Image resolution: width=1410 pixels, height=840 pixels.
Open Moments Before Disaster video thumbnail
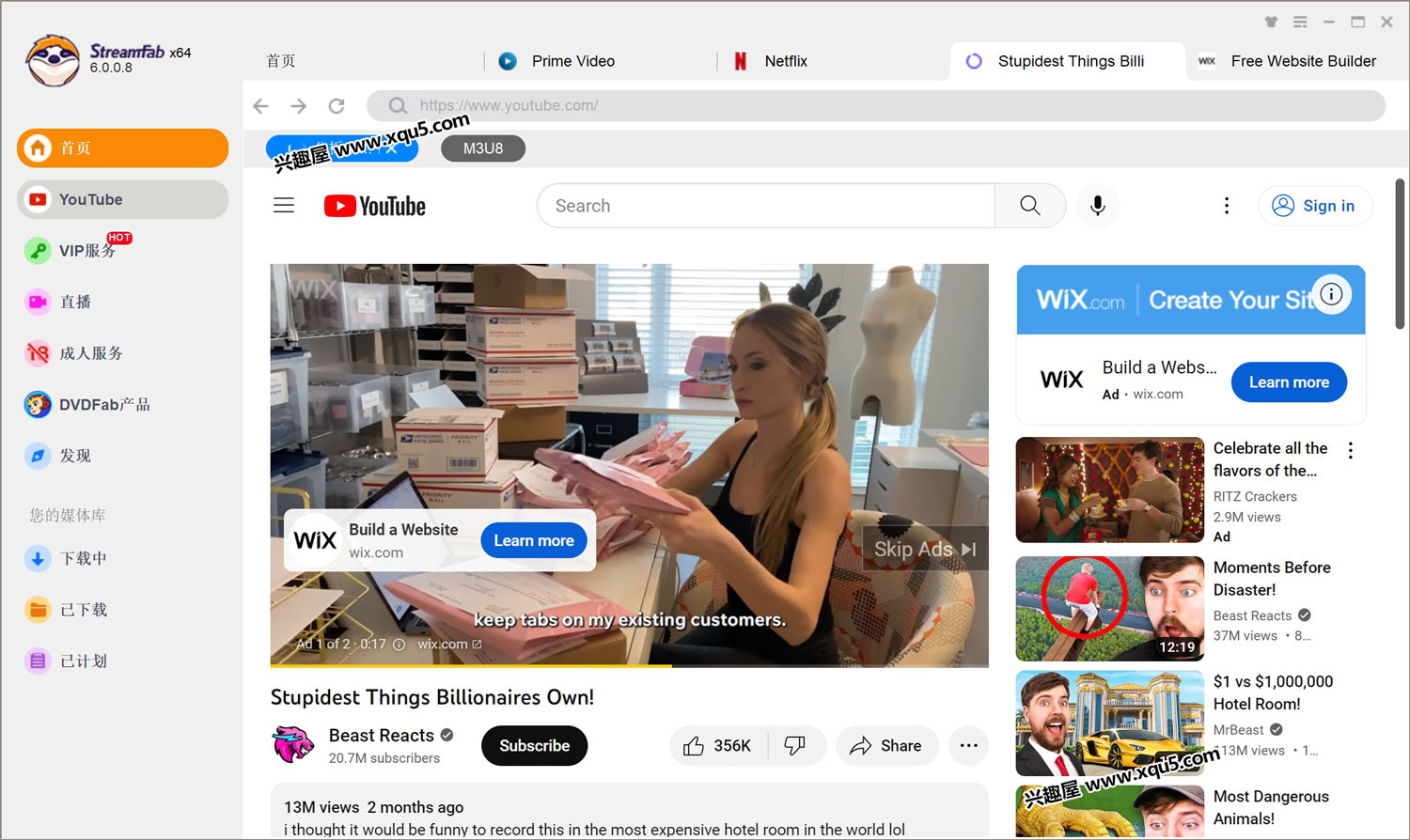[x=1109, y=609]
